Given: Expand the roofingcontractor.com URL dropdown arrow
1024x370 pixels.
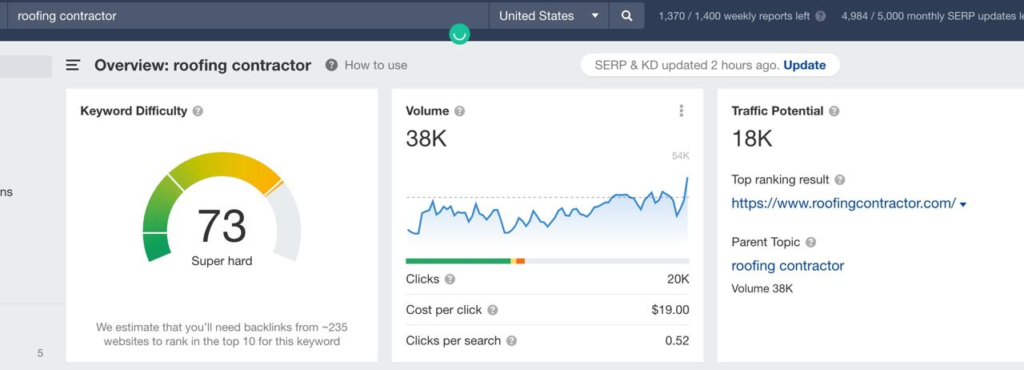Looking at the screenshot, I should coord(963,204).
